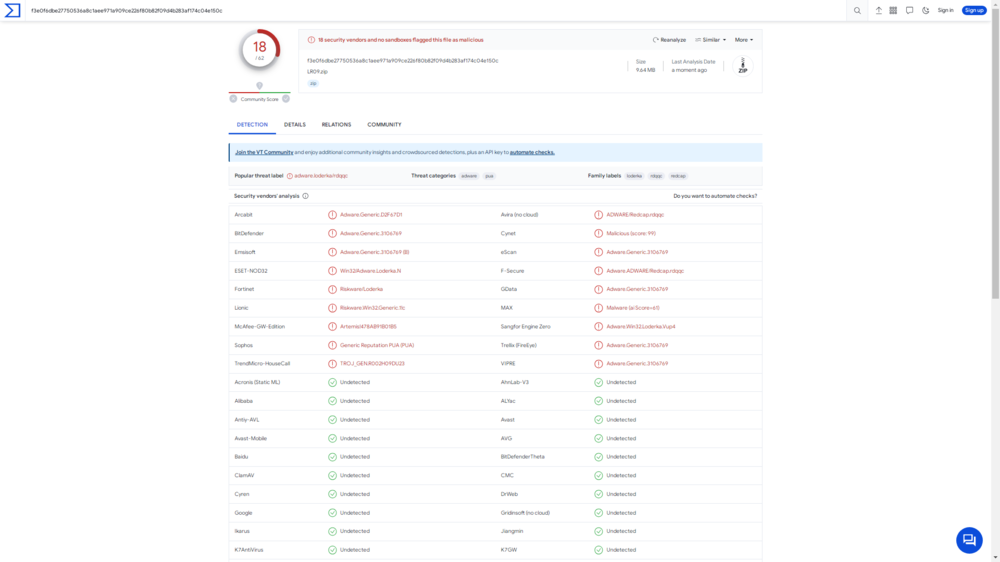Viewport: 1000px width, 562px height.
Task: Go to the Community tab
Action: pos(384,125)
